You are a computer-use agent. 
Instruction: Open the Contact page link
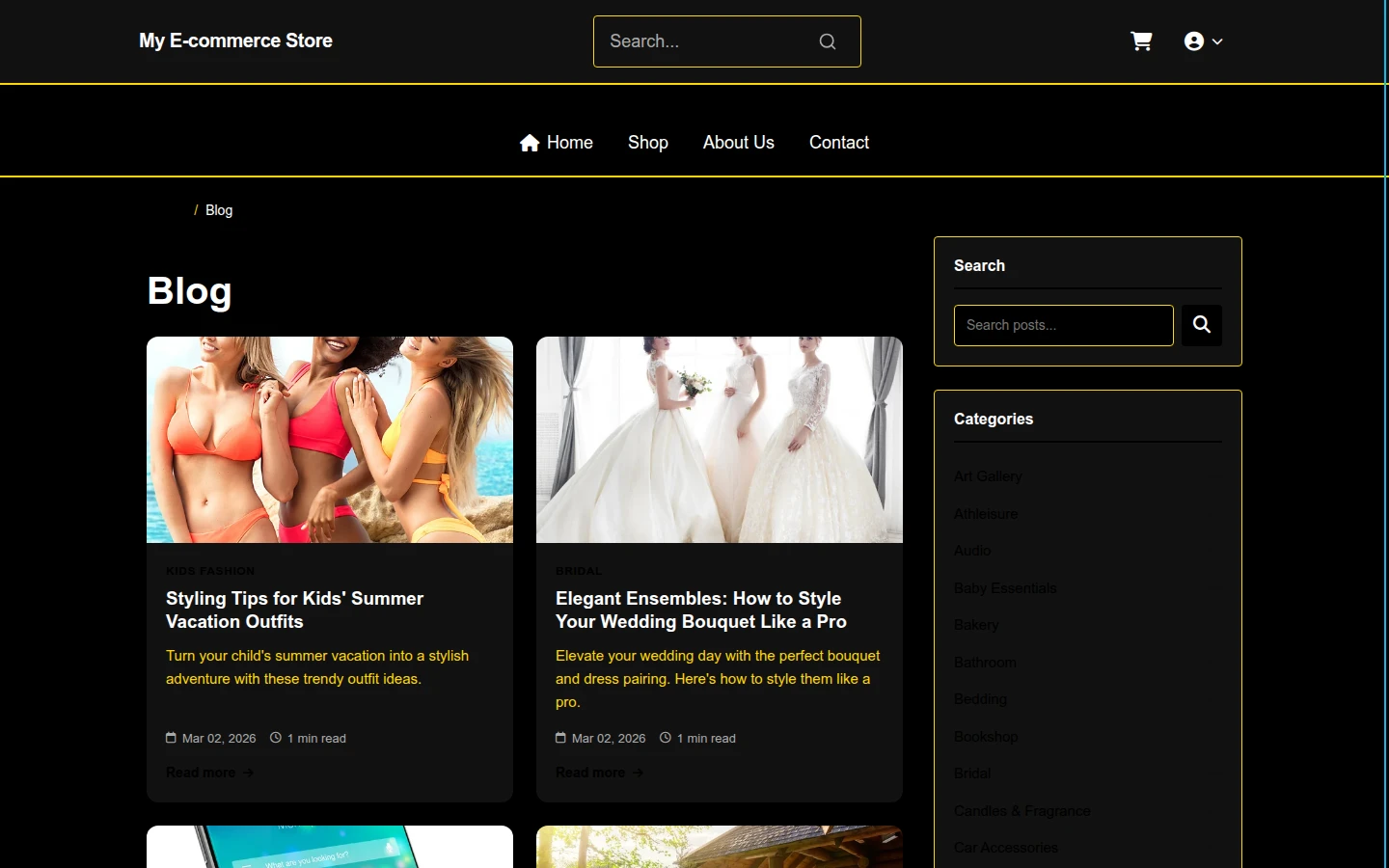[839, 143]
